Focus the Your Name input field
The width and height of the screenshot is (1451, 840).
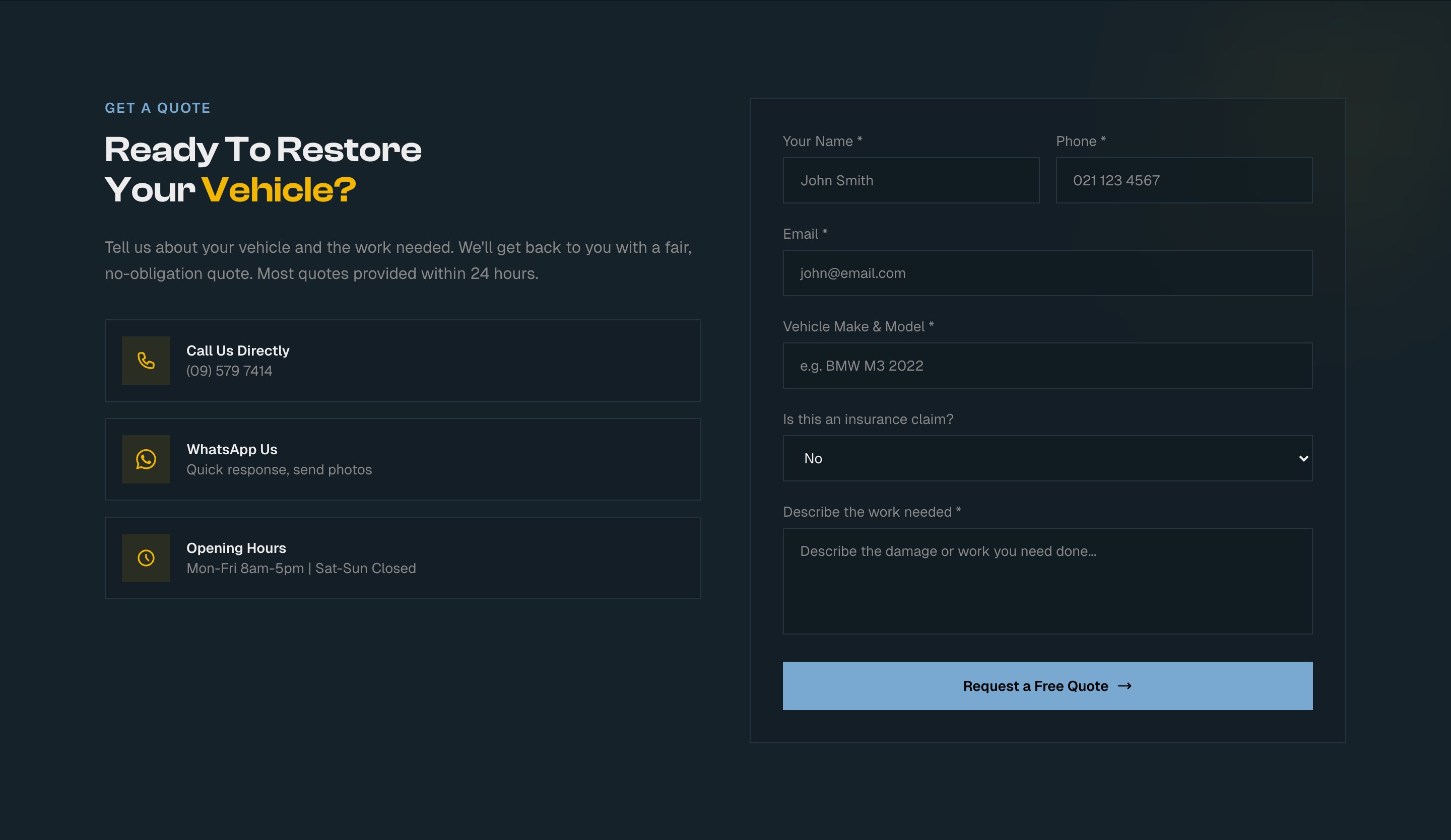(911, 181)
